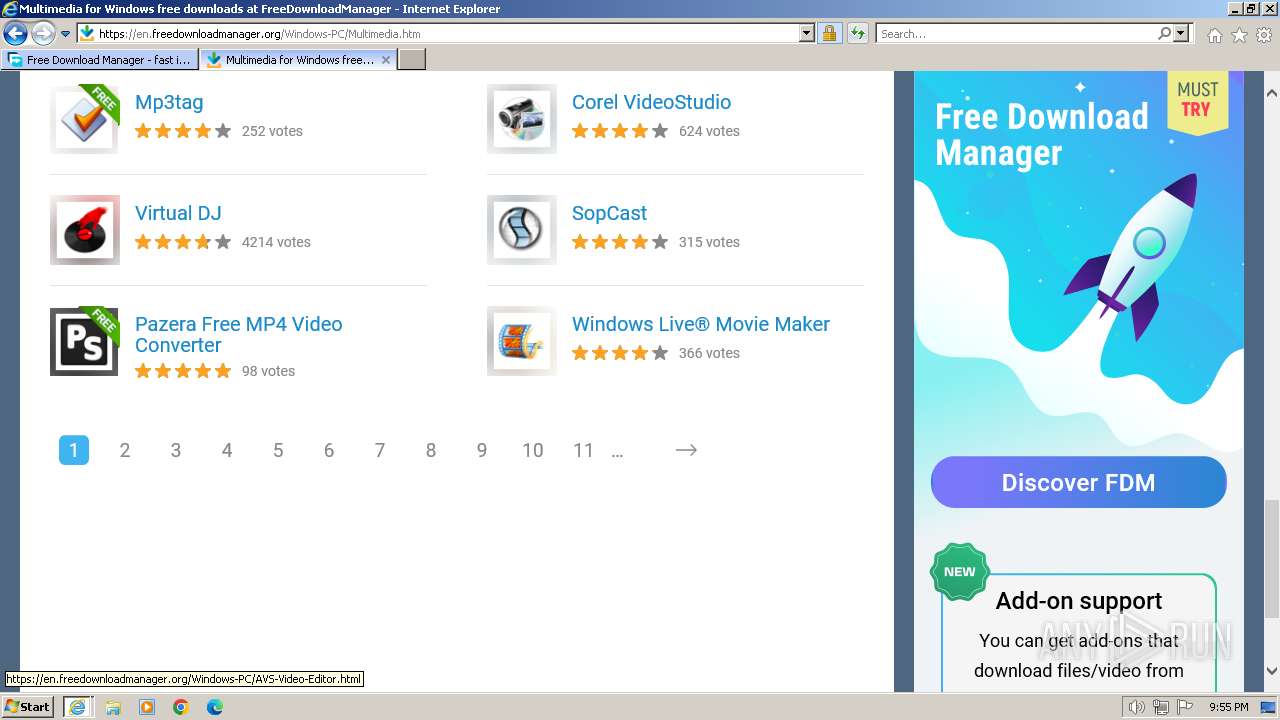
Task: Click the Free Download Manager ad heading
Action: (1042, 134)
